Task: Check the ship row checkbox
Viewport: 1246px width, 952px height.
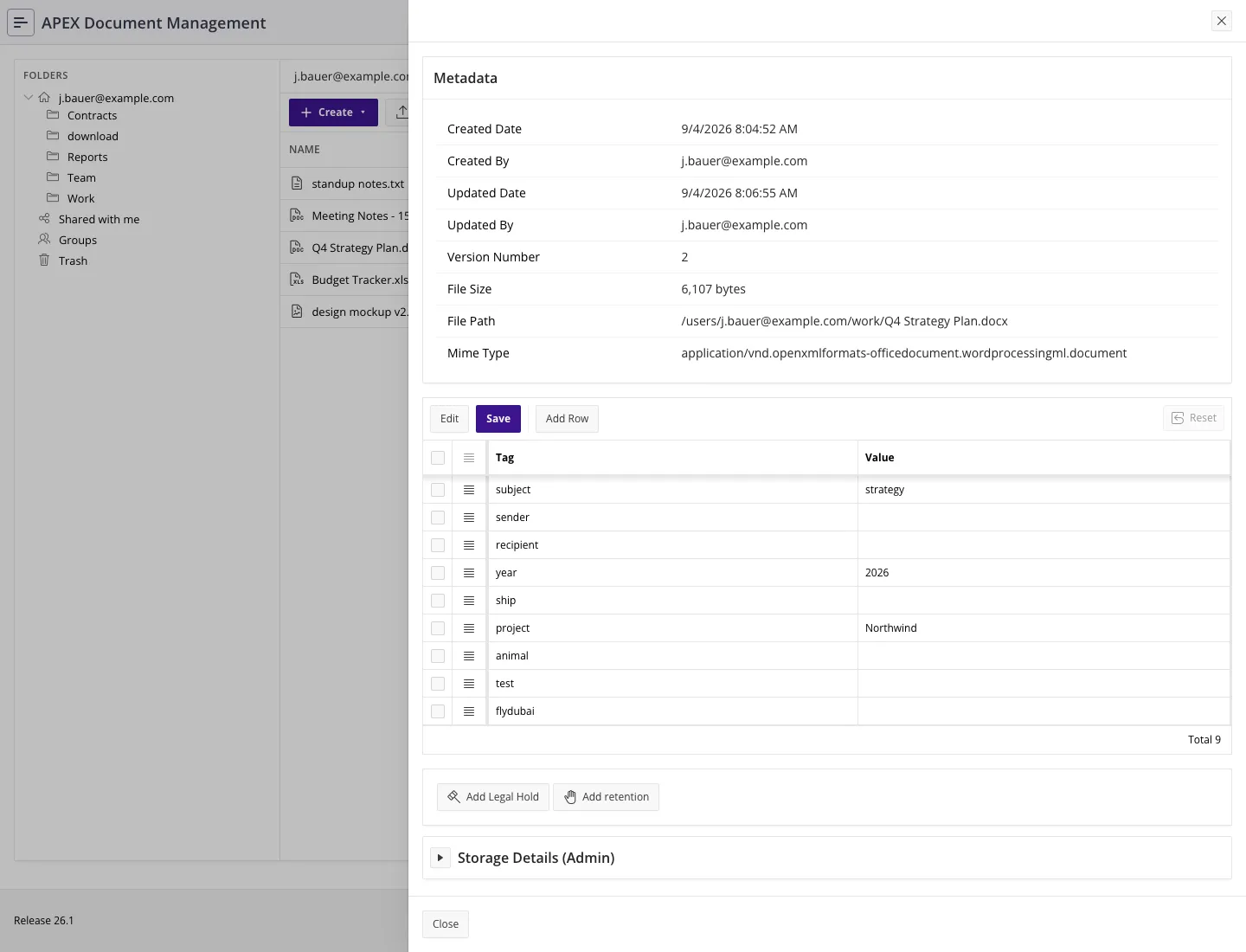Action: click(x=438, y=601)
